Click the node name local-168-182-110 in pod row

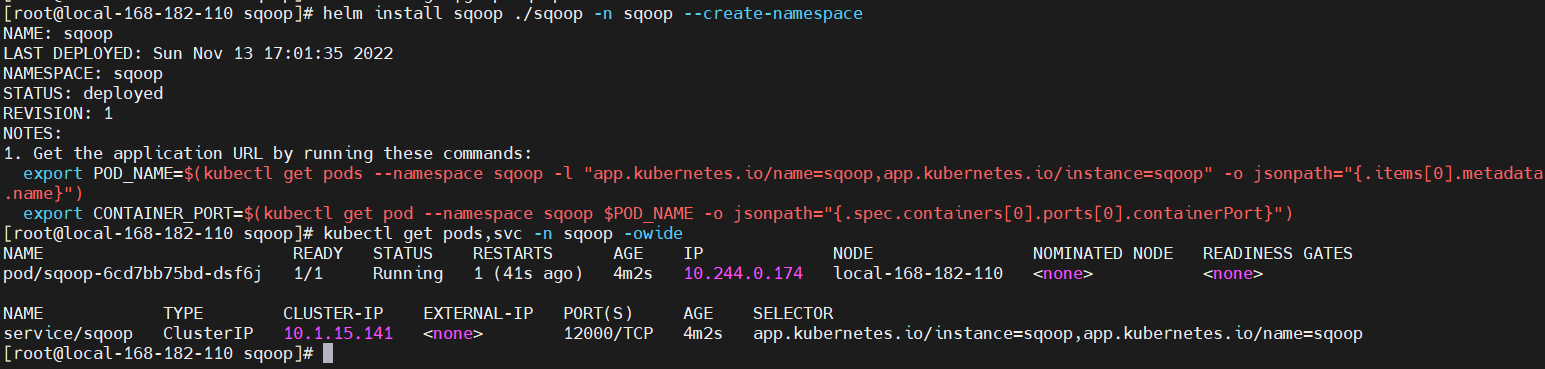[918, 273]
